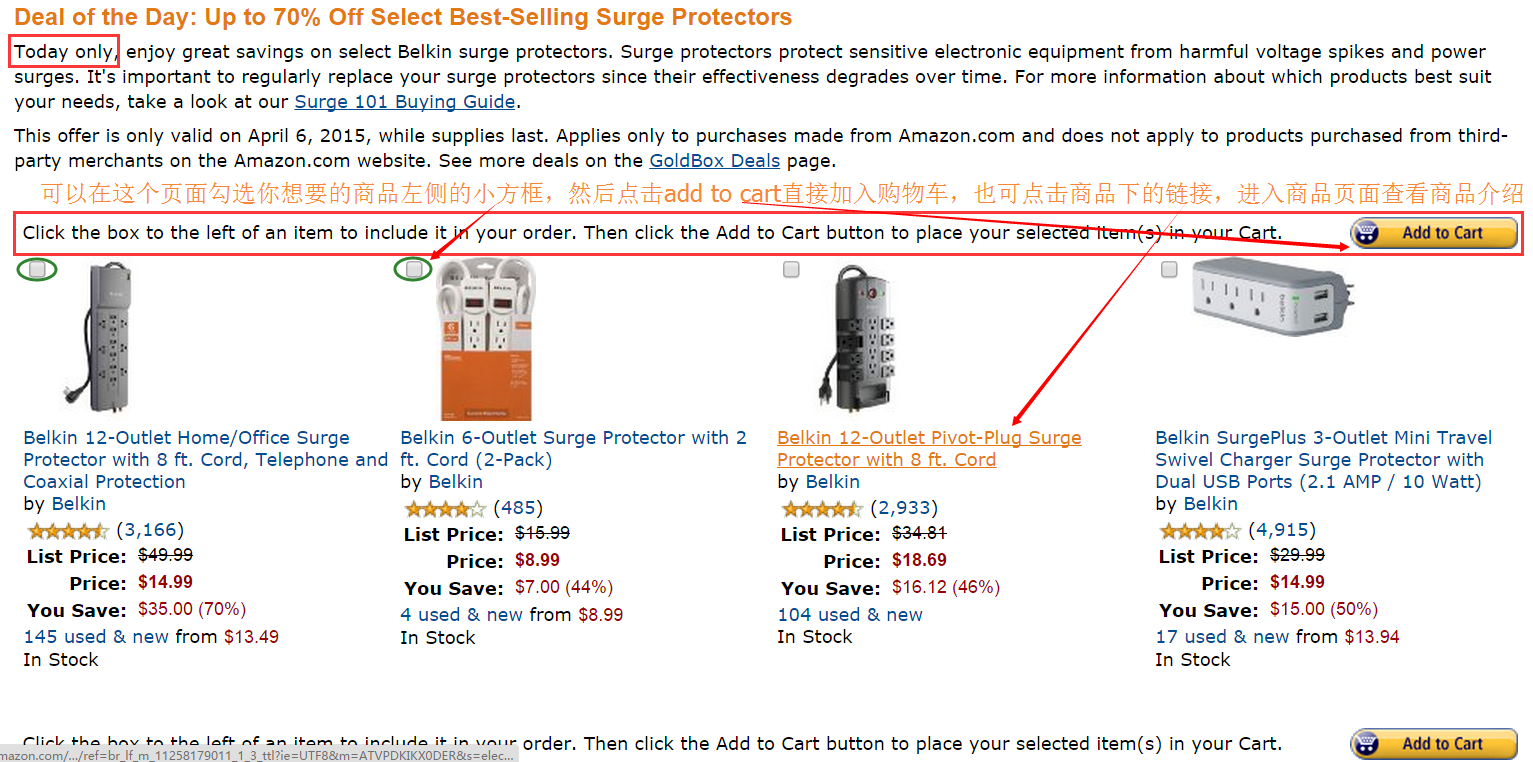The width and height of the screenshot is (1533, 762).
Task: Open the Belkin 12-Outlet Pivot-Plug Surge Protector title link
Action: (929, 449)
